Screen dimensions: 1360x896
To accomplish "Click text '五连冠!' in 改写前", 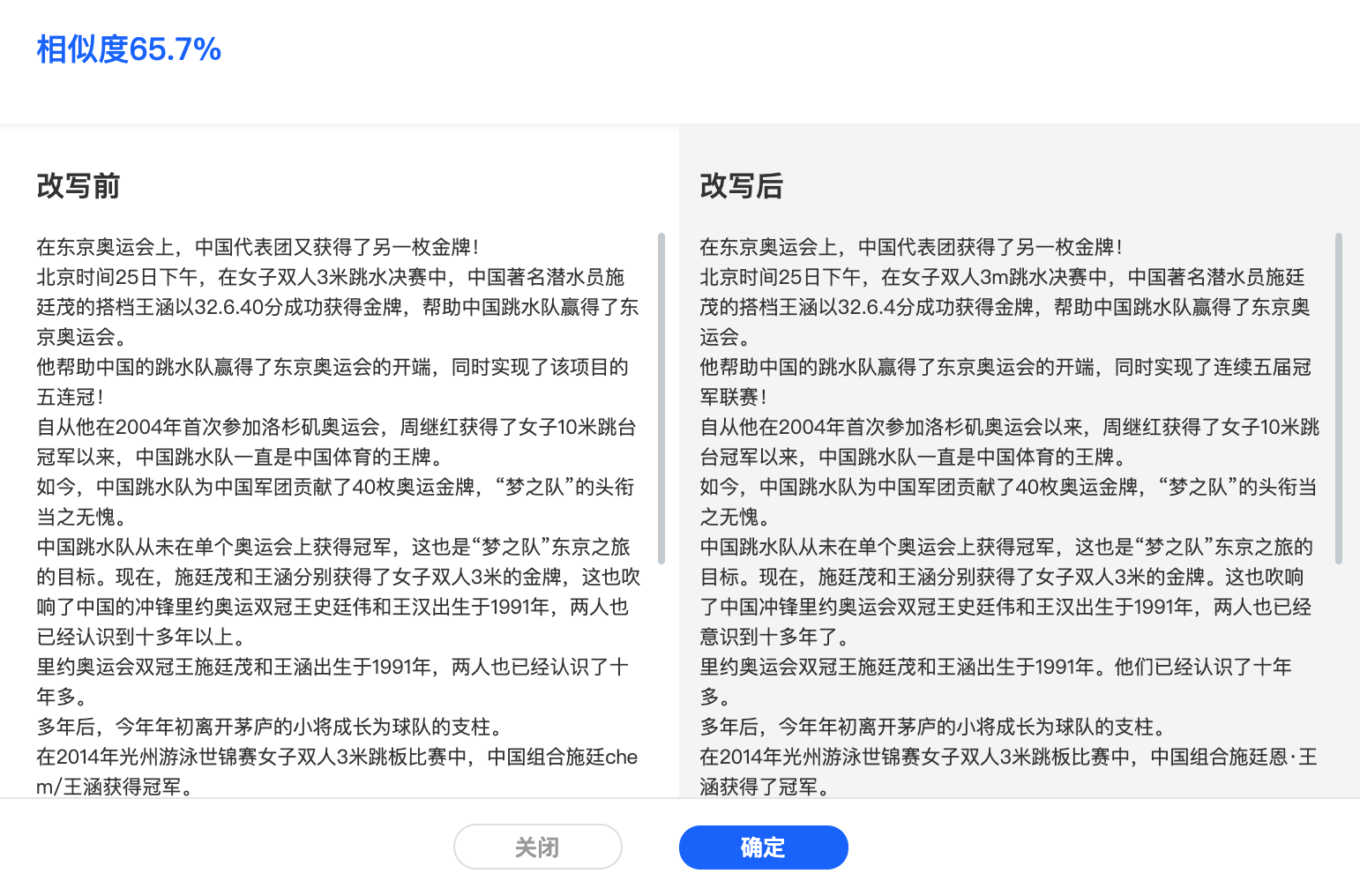I will [71, 397].
